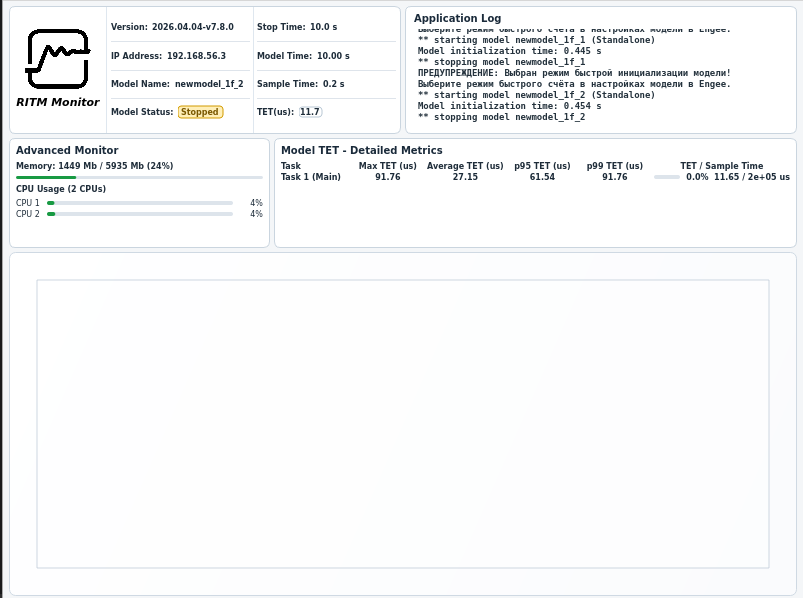Click the RITM Monitor title text
Screen dimensions: 803x598
pyautogui.click(x=58, y=102)
